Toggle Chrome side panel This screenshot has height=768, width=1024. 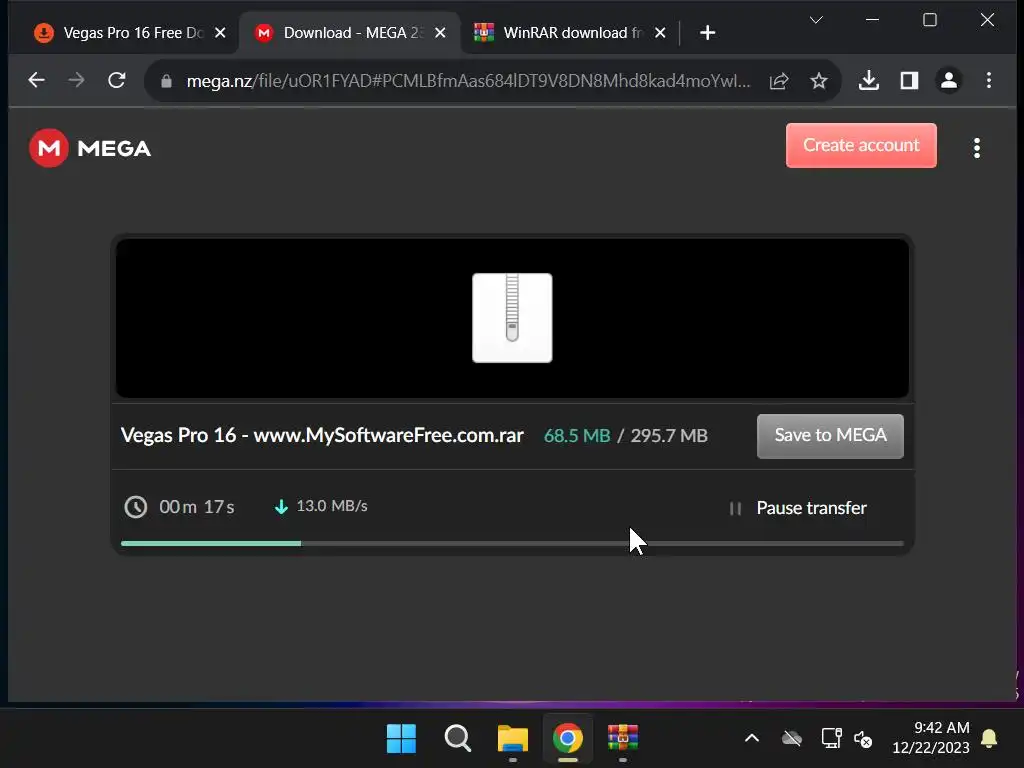(x=909, y=80)
